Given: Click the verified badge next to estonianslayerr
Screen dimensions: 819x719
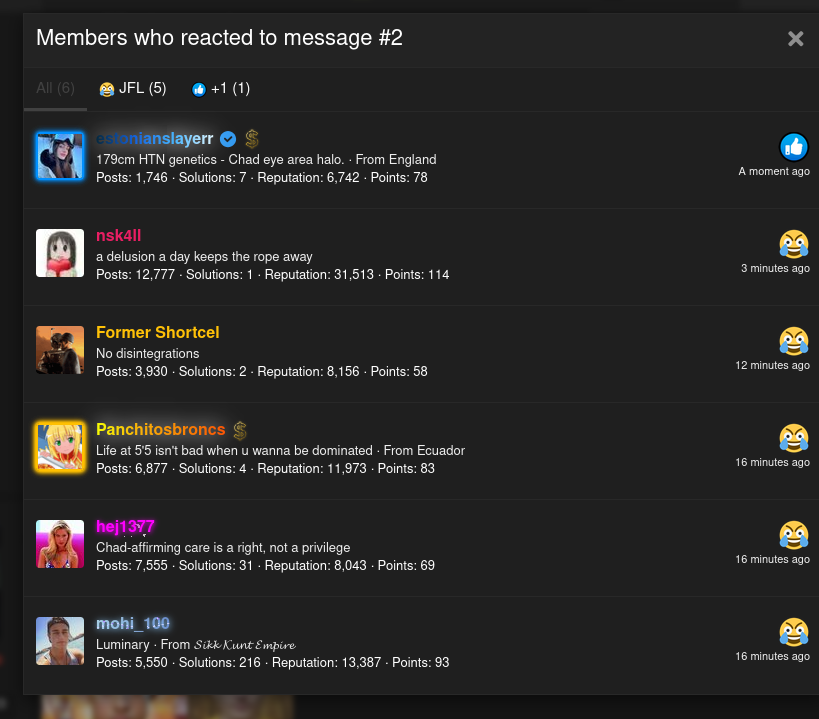Looking at the screenshot, I should click(x=228, y=139).
